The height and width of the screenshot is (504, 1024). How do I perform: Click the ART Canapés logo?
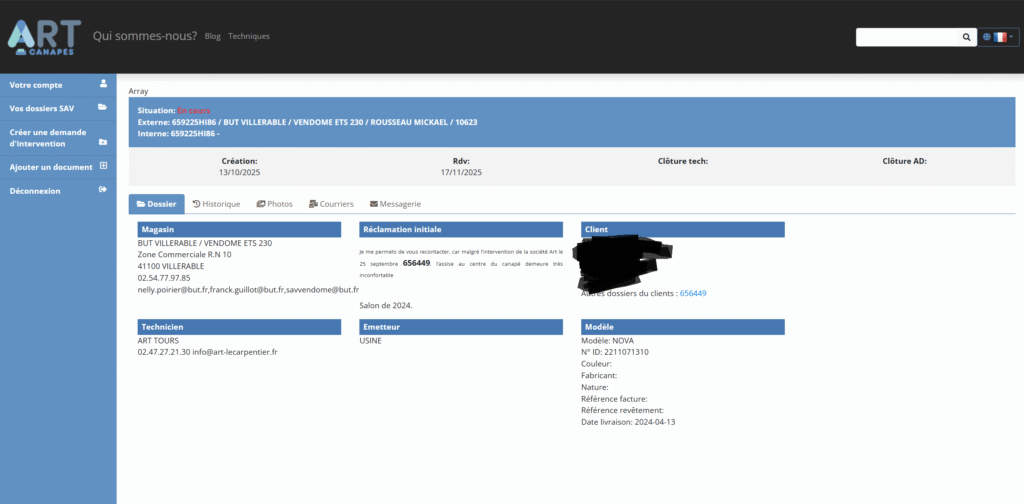(x=42, y=36)
